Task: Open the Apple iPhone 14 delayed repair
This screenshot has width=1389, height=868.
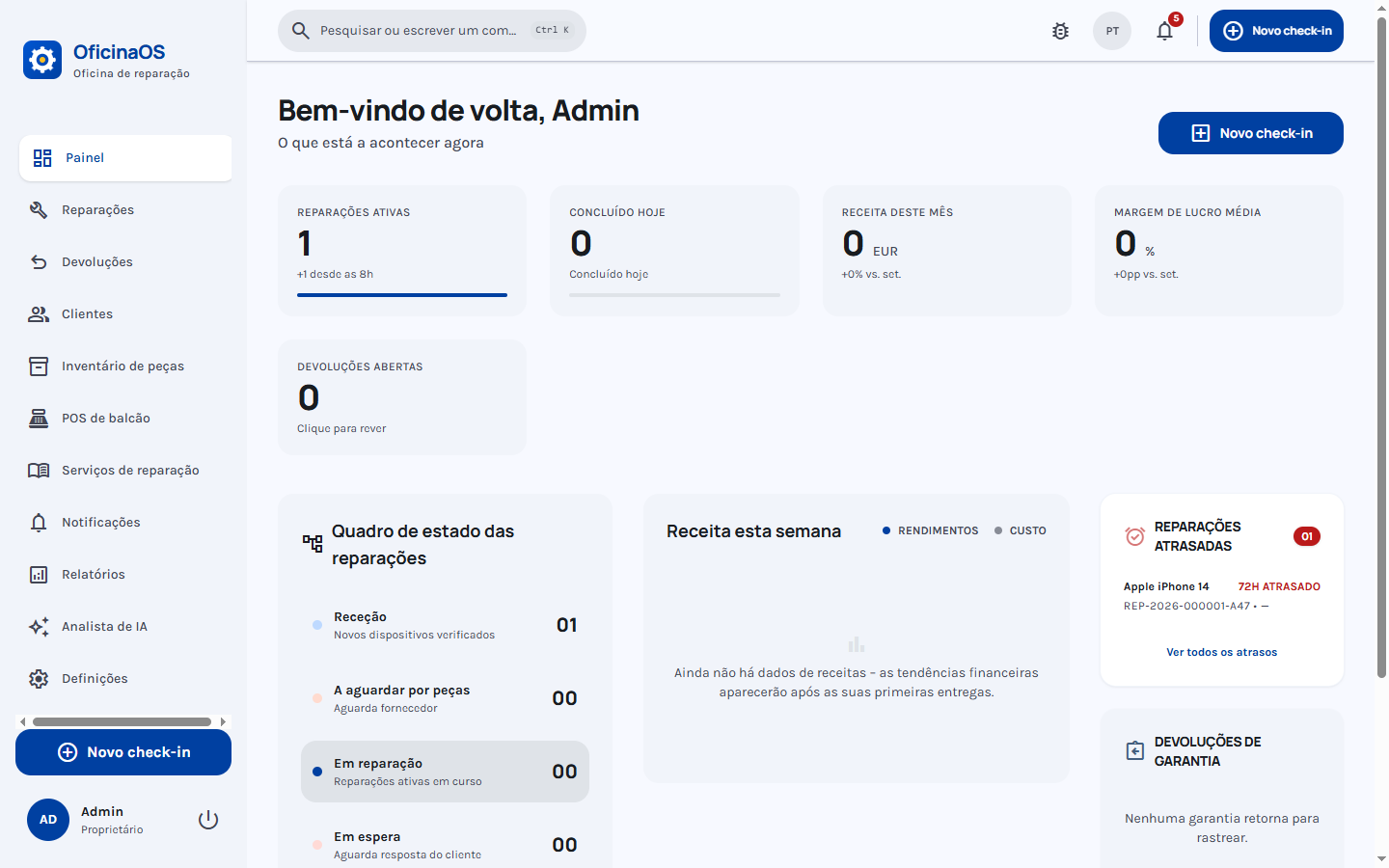Action: 1221,596
